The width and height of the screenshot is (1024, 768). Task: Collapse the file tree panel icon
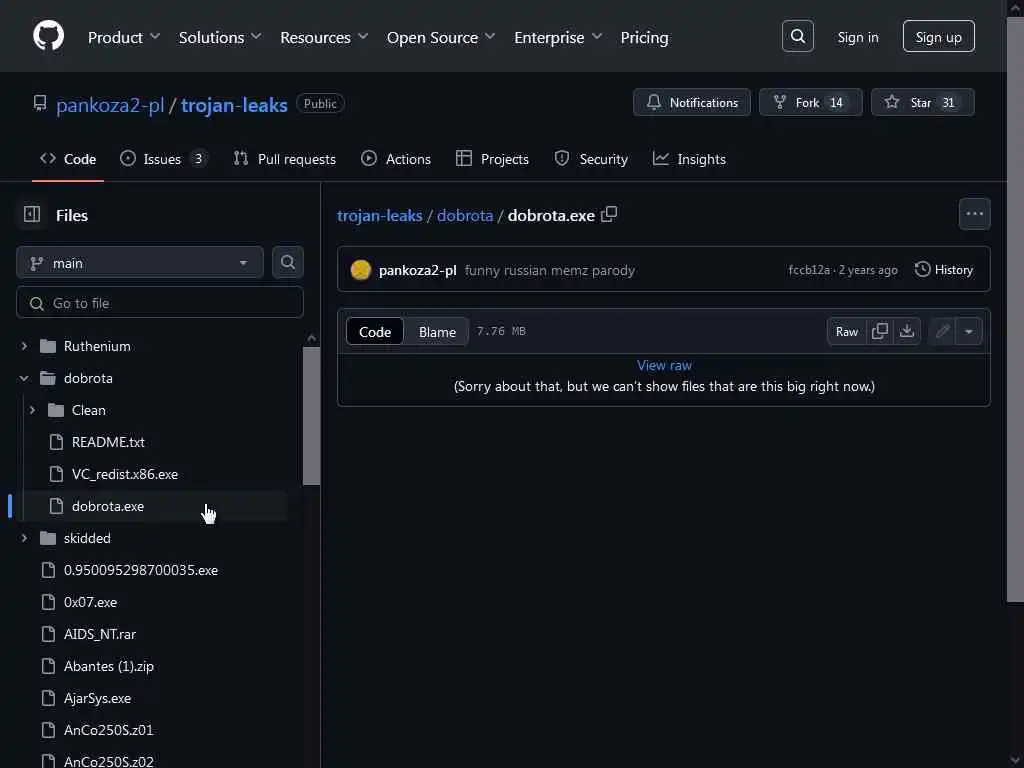[32, 215]
